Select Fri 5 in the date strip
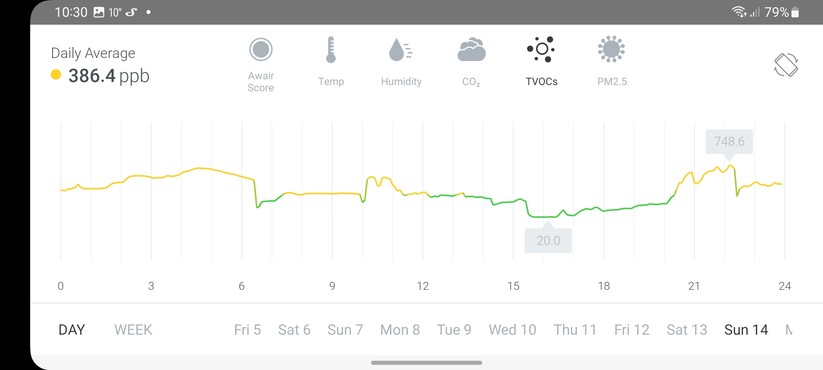 point(247,330)
